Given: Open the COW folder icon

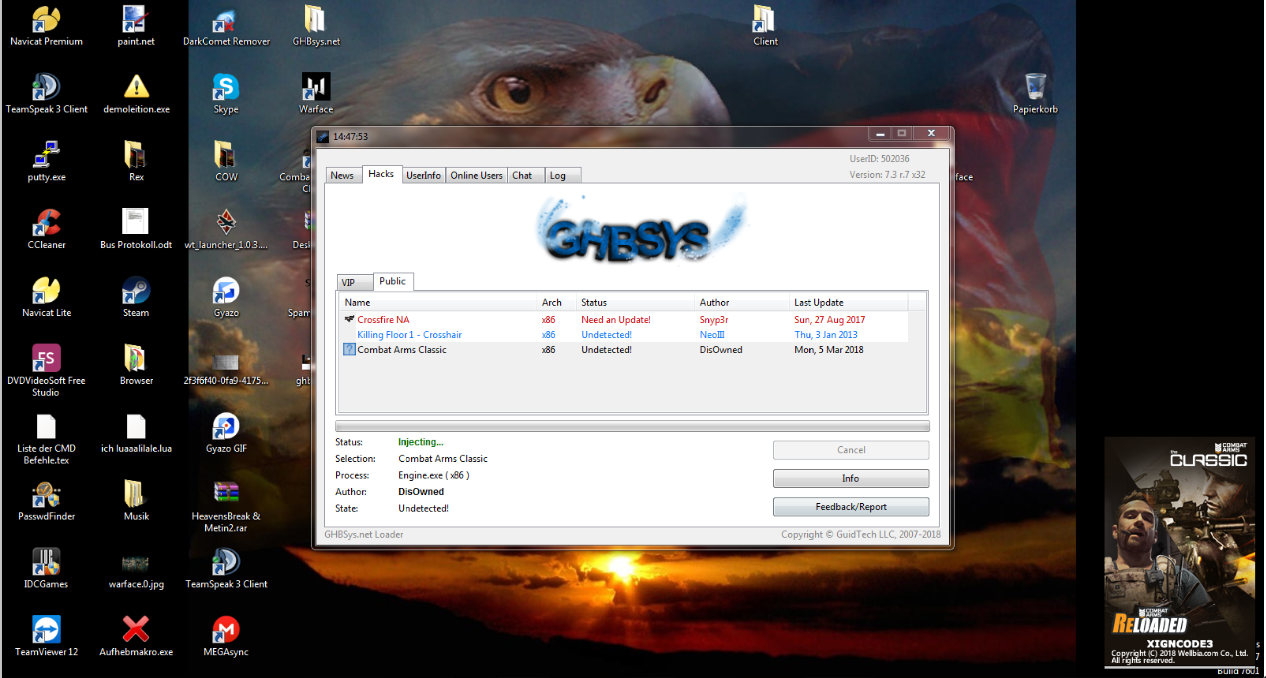Looking at the screenshot, I should pyautogui.click(x=226, y=162).
